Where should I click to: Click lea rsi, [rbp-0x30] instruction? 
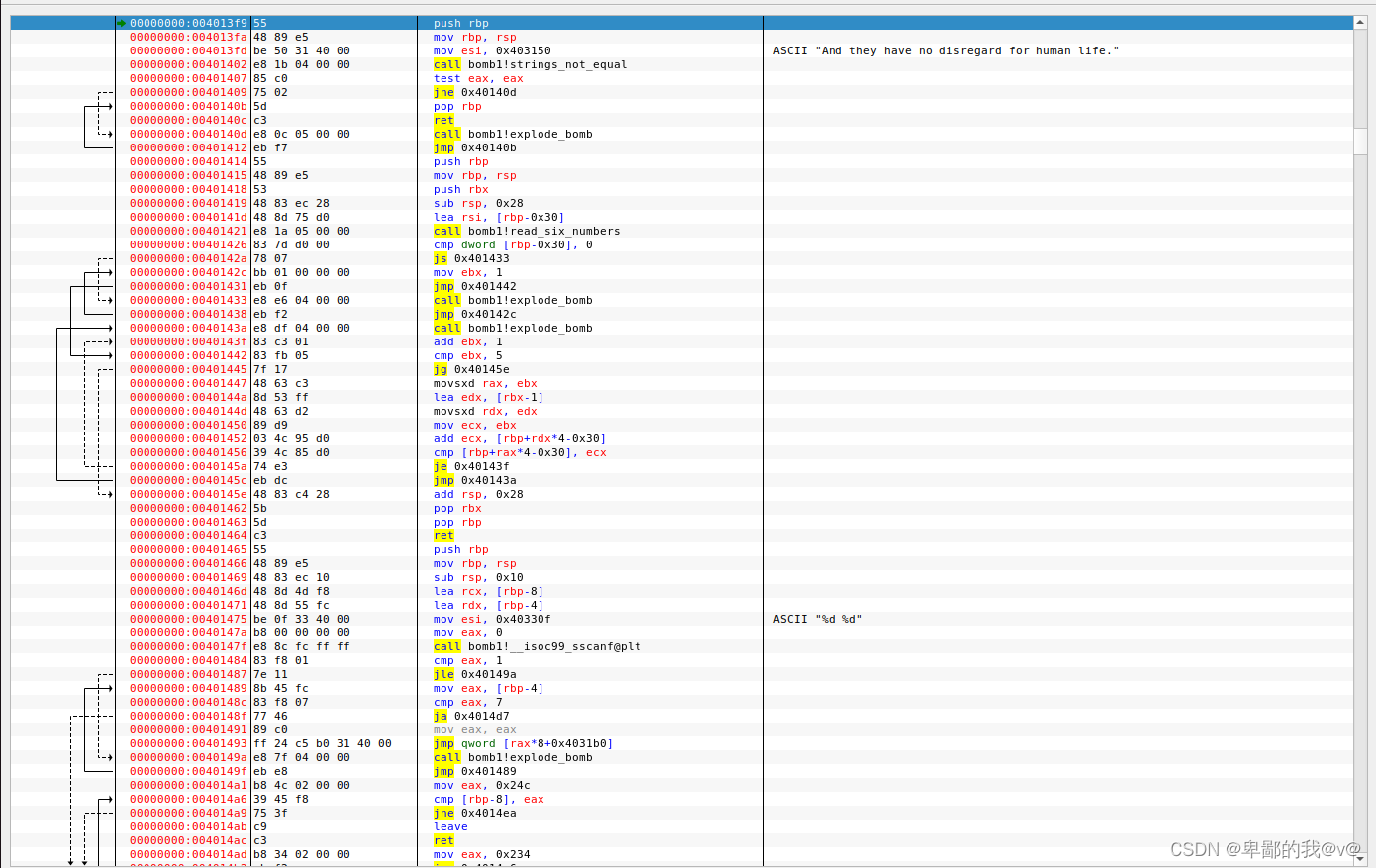coord(499,217)
